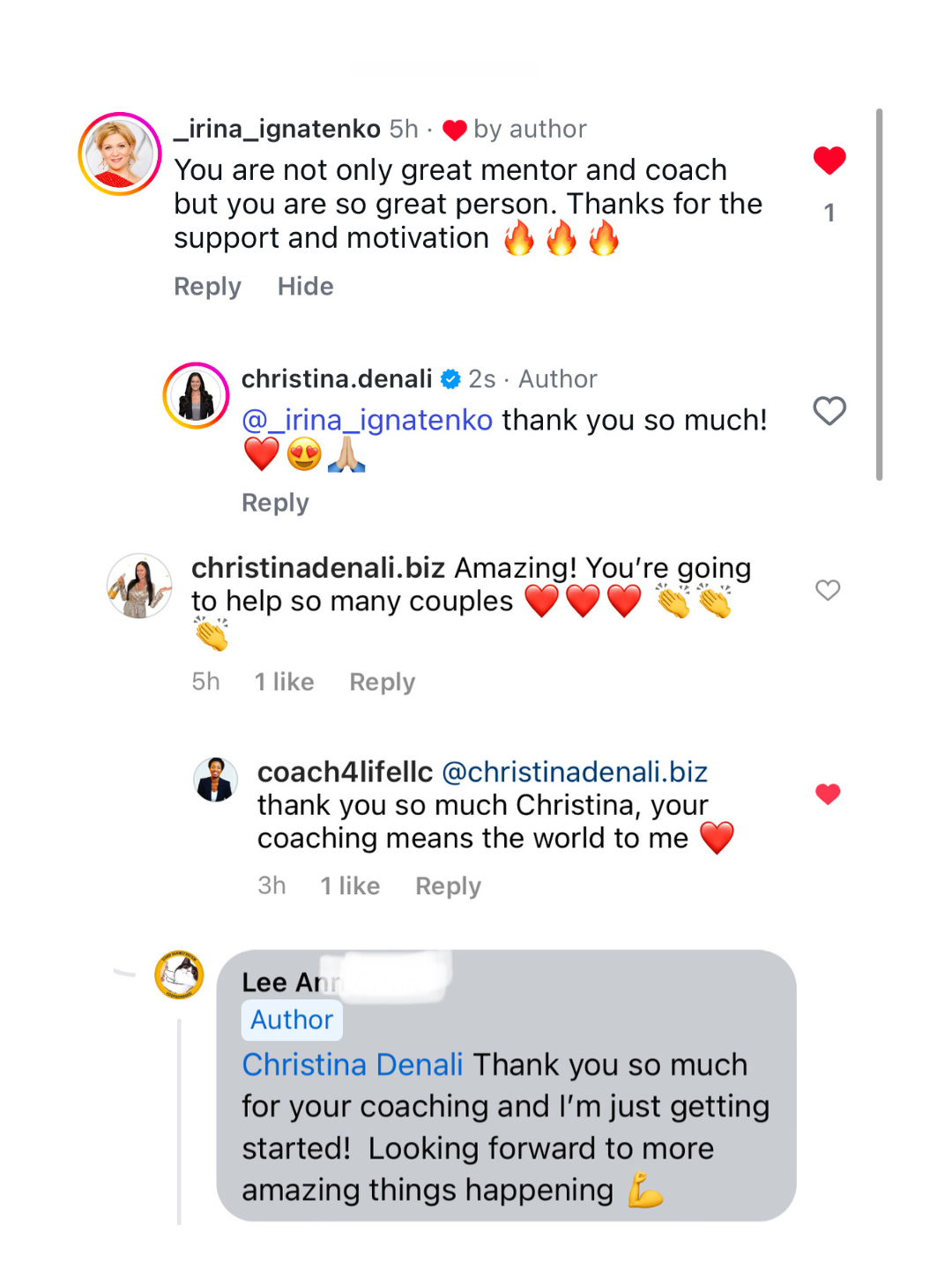Open christinadenali.biz's avatar
Viewport: 952px width, 1270px height.
139,586
